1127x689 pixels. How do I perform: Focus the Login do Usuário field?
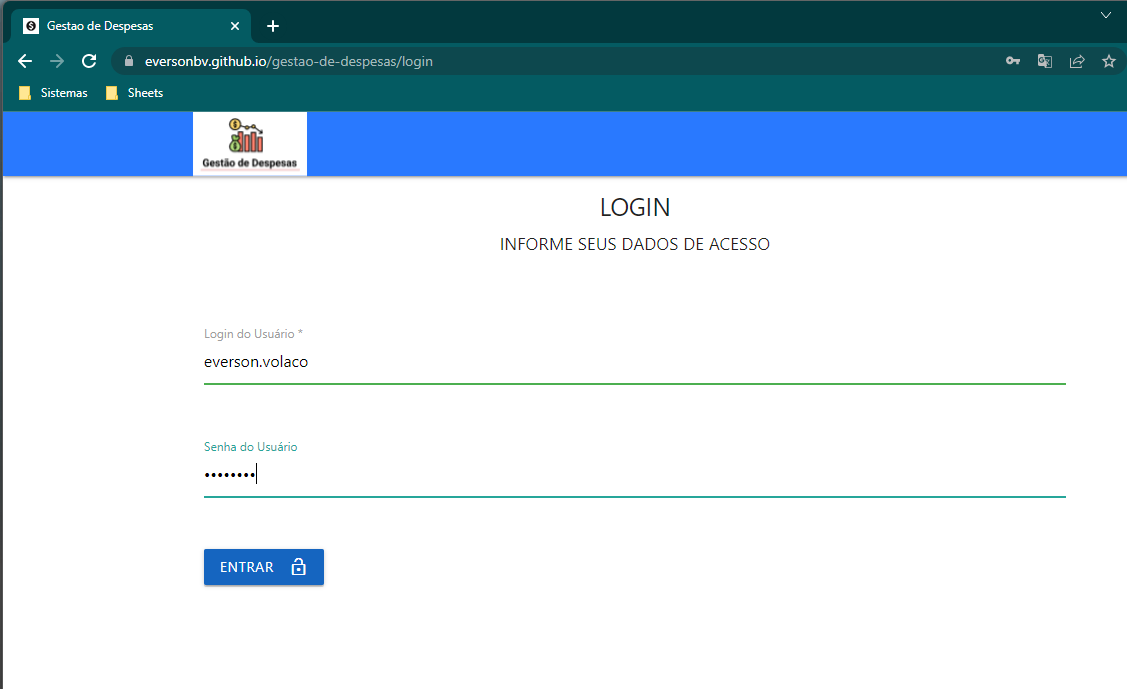[x=634, y=362]
